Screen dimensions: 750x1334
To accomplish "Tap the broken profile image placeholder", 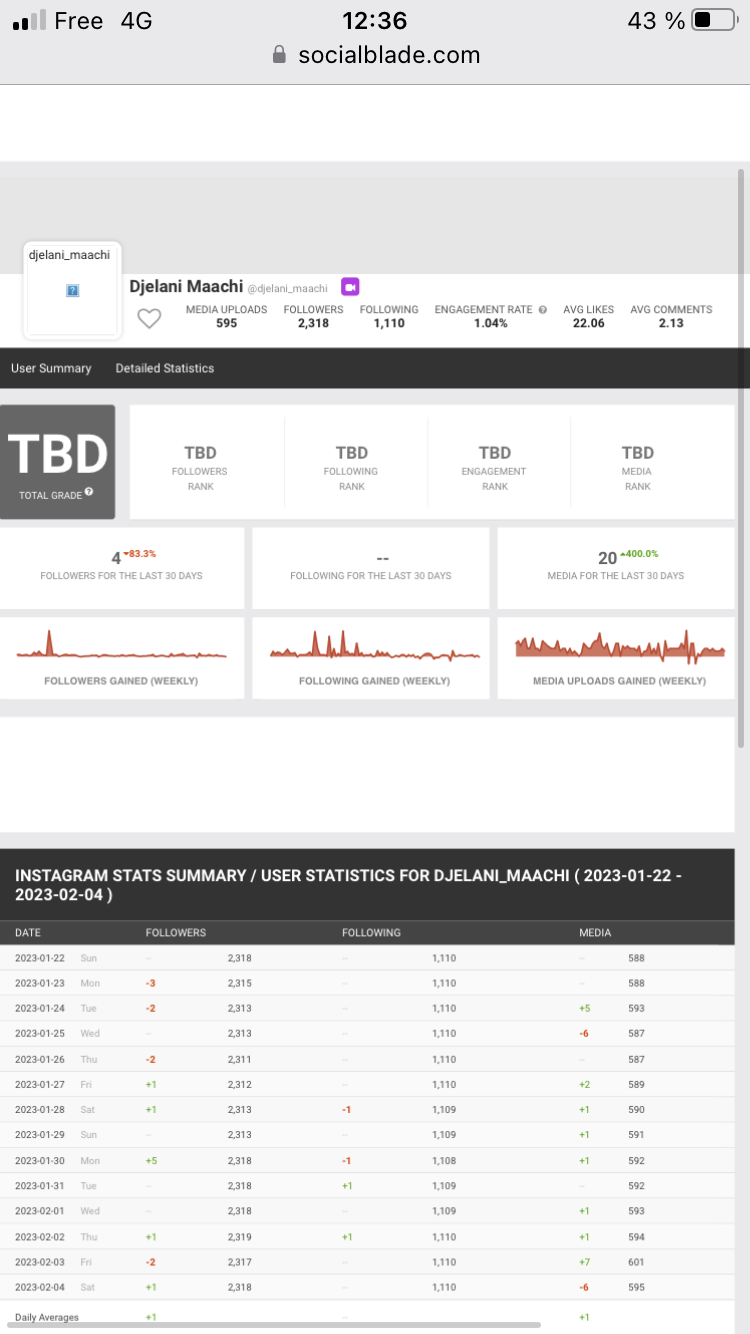I will [x=73, y=291].
